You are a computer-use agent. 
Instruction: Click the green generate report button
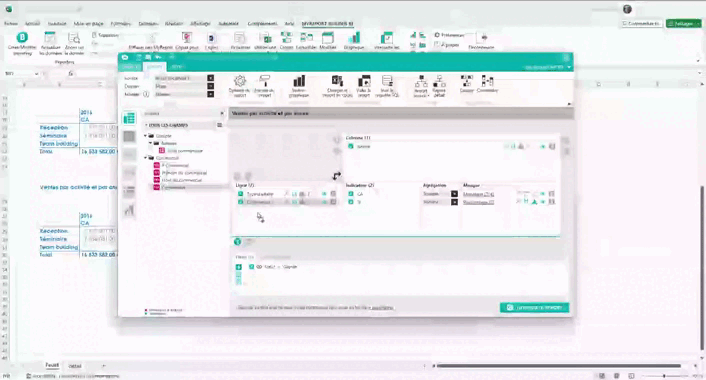point(534,308)
